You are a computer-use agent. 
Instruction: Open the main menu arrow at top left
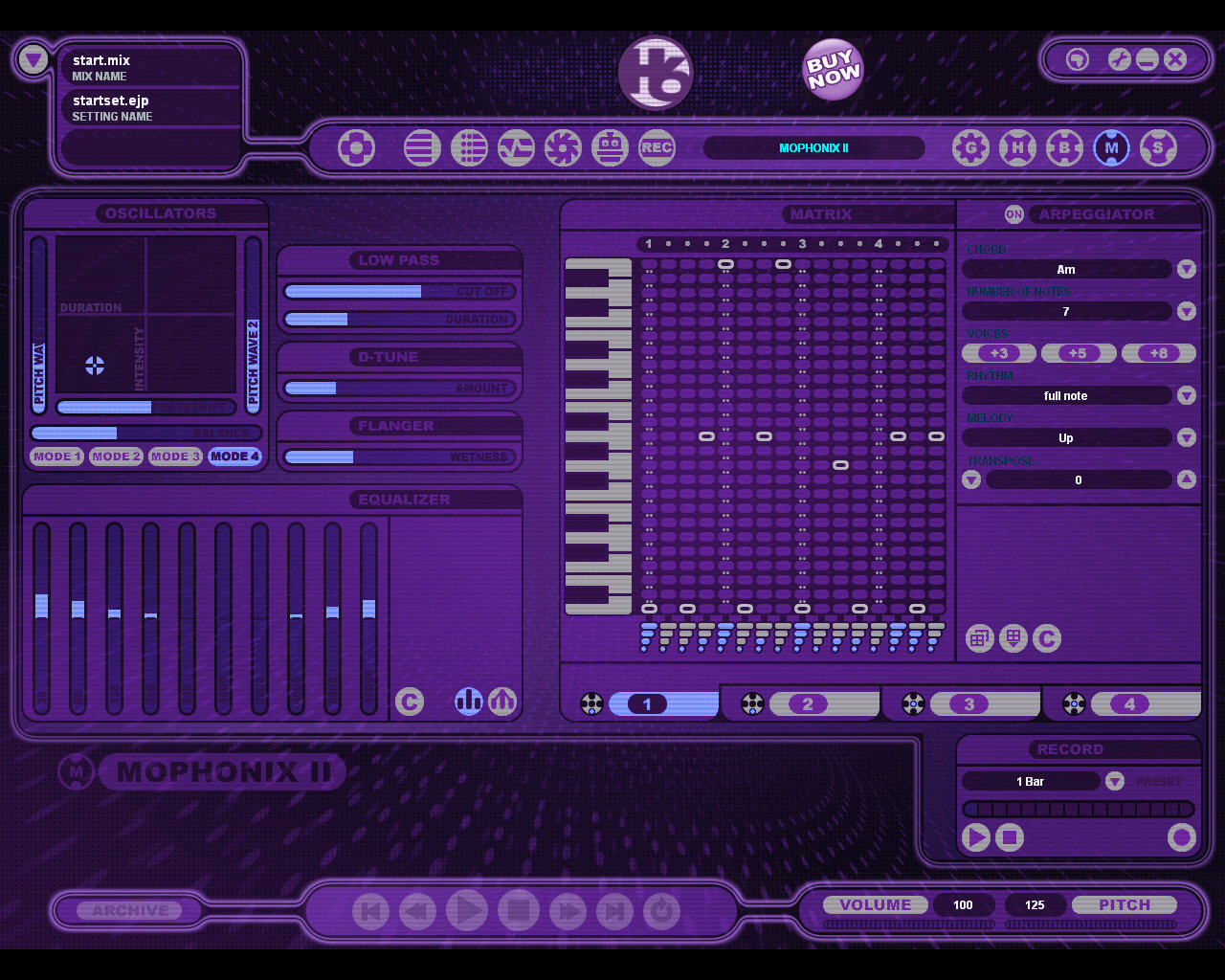coord(33,60)
